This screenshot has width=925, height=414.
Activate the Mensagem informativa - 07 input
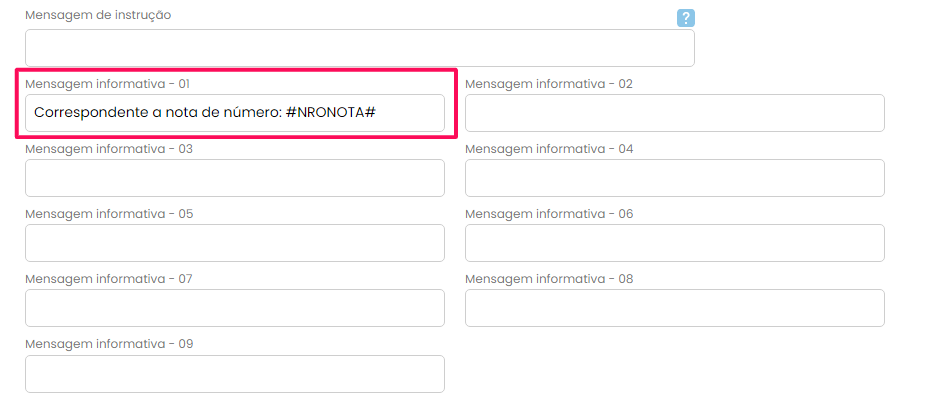(x=235, y=308)
